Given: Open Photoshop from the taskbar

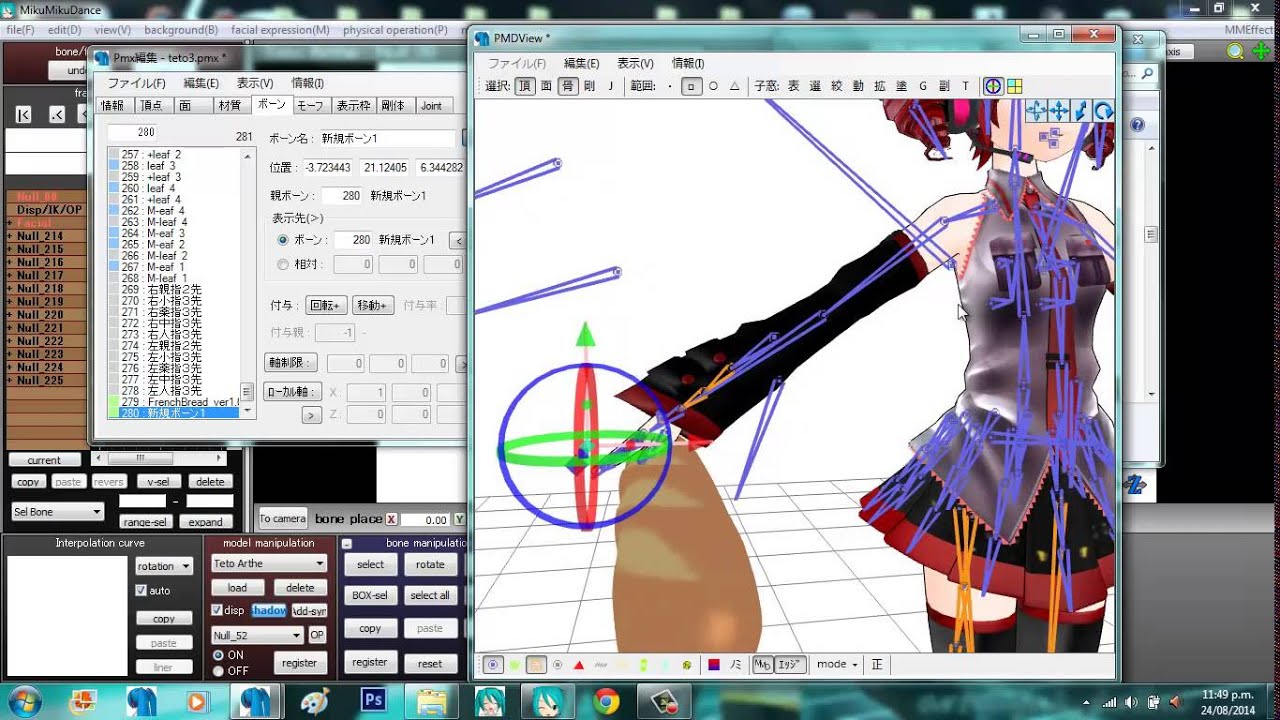Looking at the screenshot, I should 374,700.
